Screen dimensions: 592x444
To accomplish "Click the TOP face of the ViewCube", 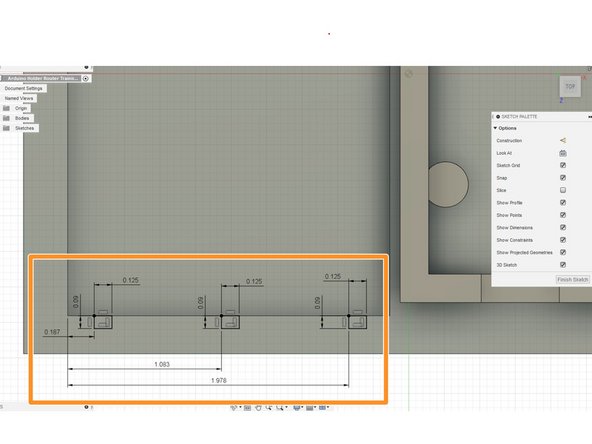I will point(570,86).
